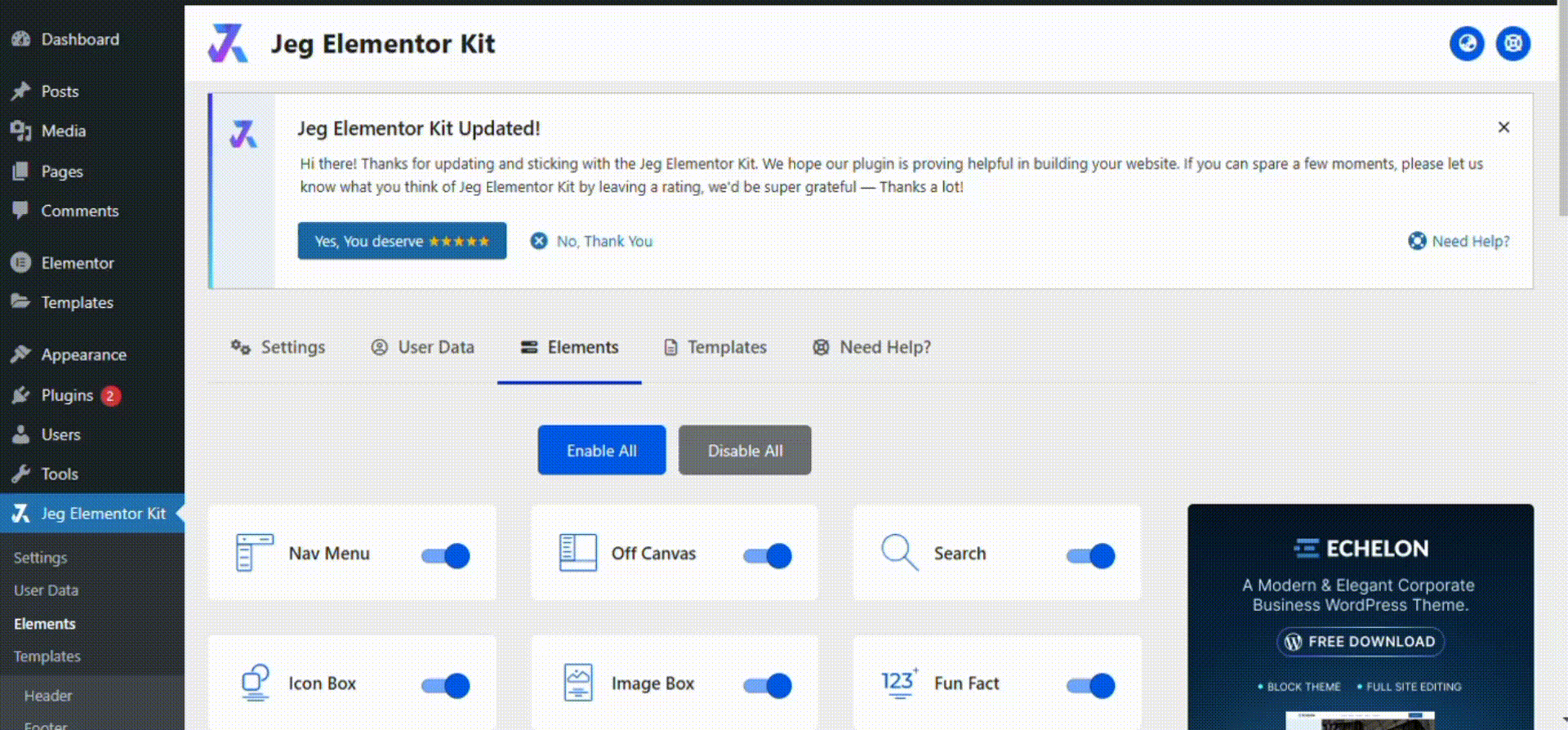The image size is (1568, 730).
Task: Open the Users menu label
Action: coord(61,434)
